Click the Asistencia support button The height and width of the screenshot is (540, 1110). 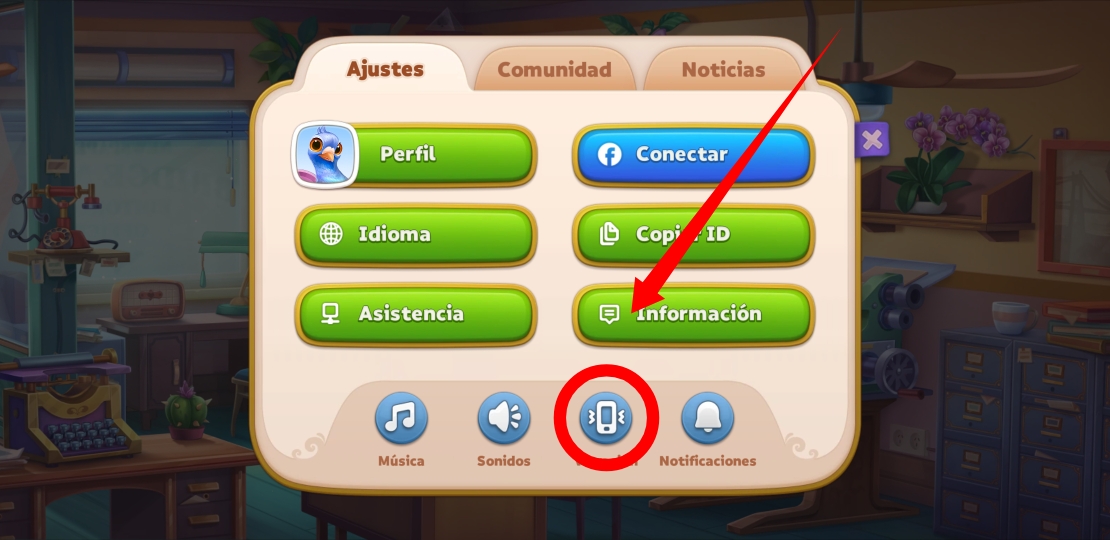click(416, 314)
